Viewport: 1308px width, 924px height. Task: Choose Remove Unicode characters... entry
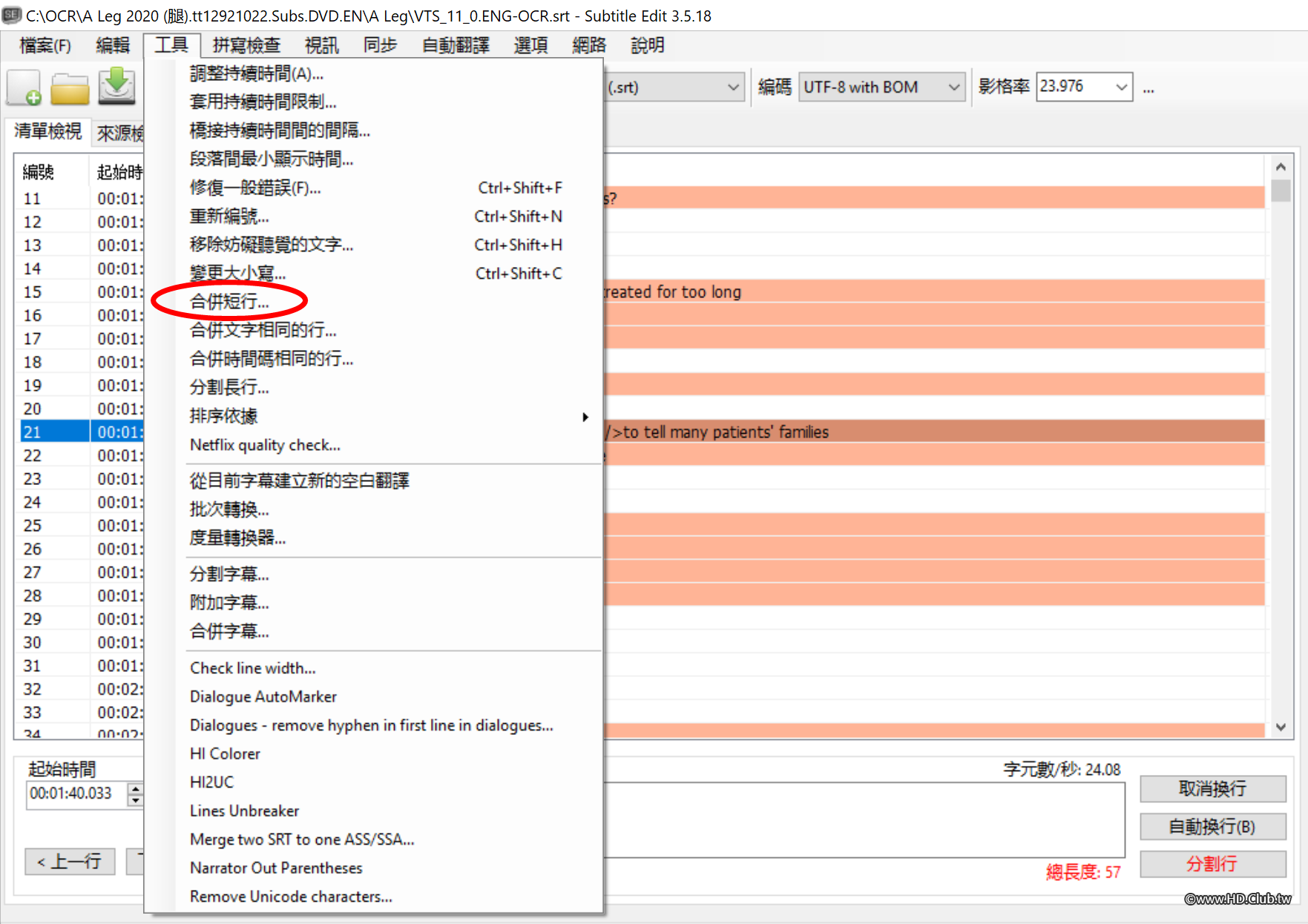[375, 897]
